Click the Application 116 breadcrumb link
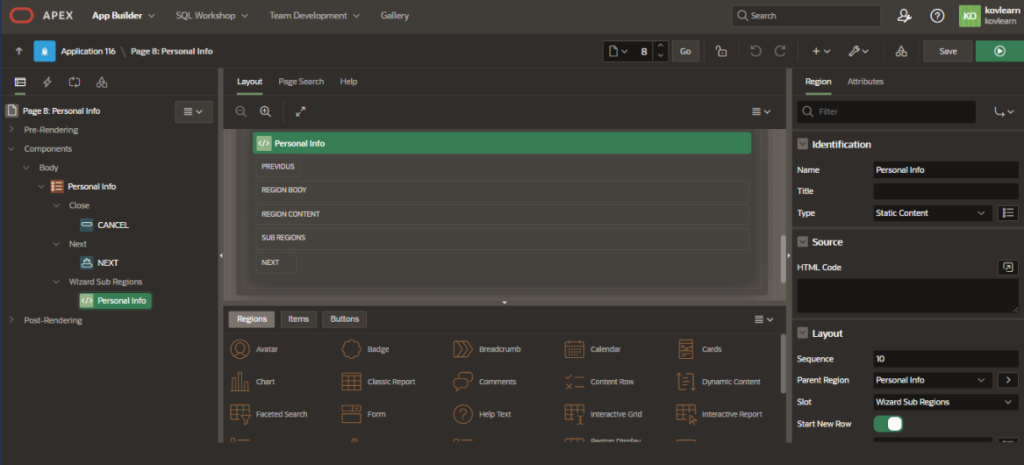 tap(88, 51)
